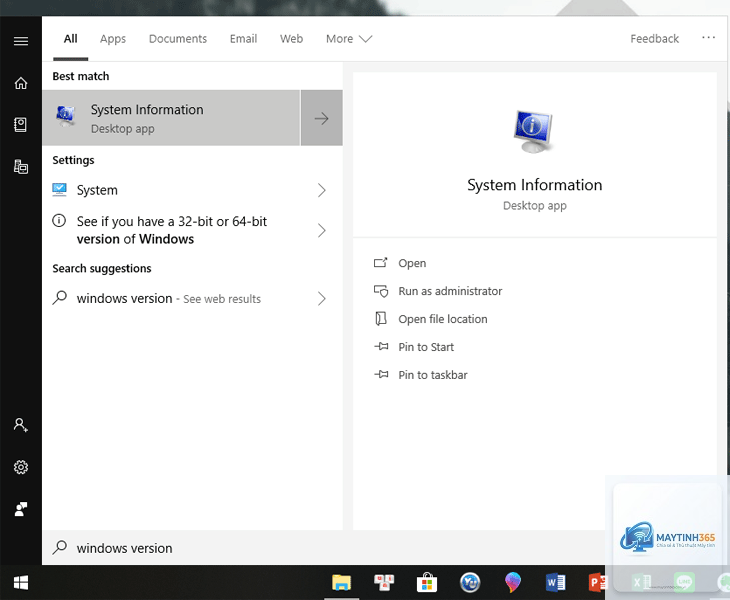
Task: Click the Pin to Start pin icon
Action: 381,346
